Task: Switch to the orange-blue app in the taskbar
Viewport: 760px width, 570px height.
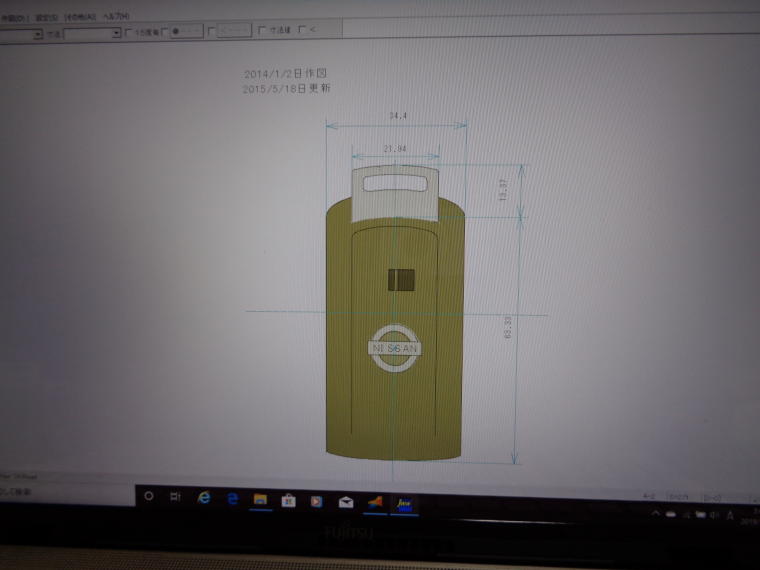Action: (x=375, y=503)
